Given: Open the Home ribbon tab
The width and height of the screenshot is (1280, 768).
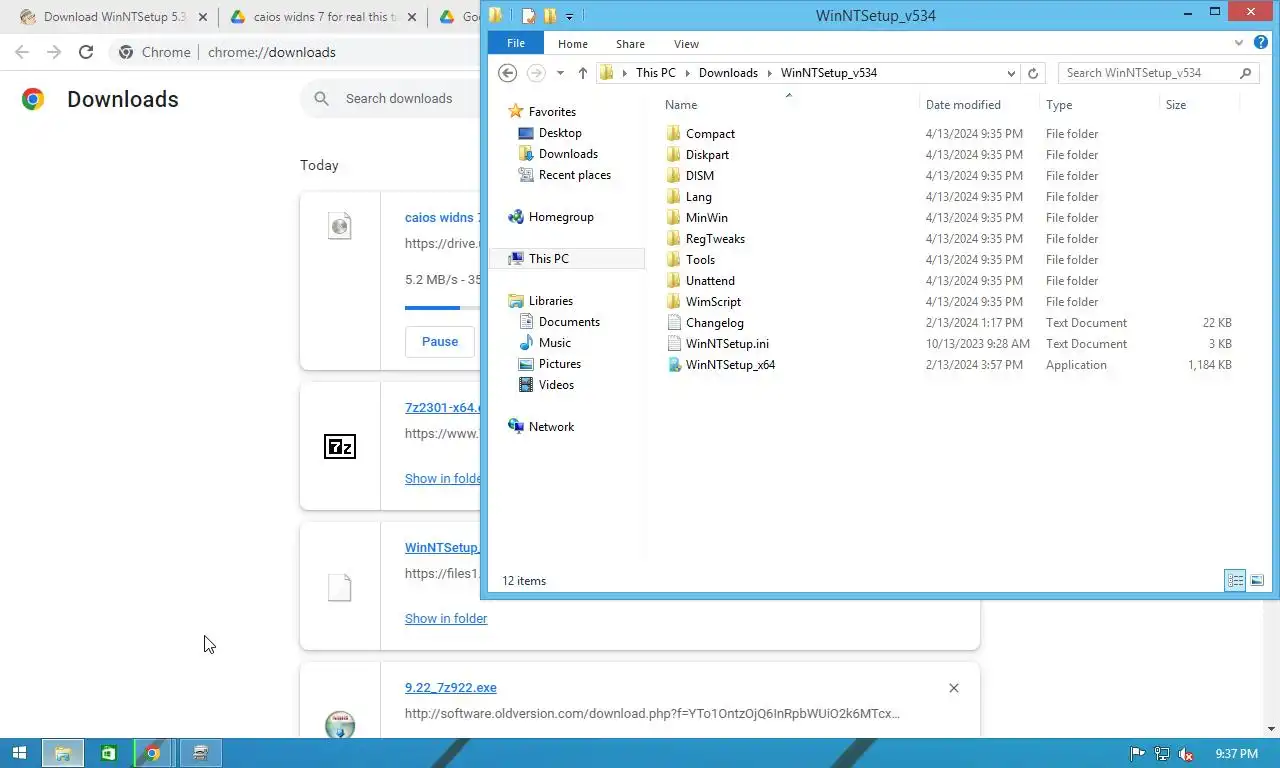Looking at the screenshot, I should click(573, 43).
